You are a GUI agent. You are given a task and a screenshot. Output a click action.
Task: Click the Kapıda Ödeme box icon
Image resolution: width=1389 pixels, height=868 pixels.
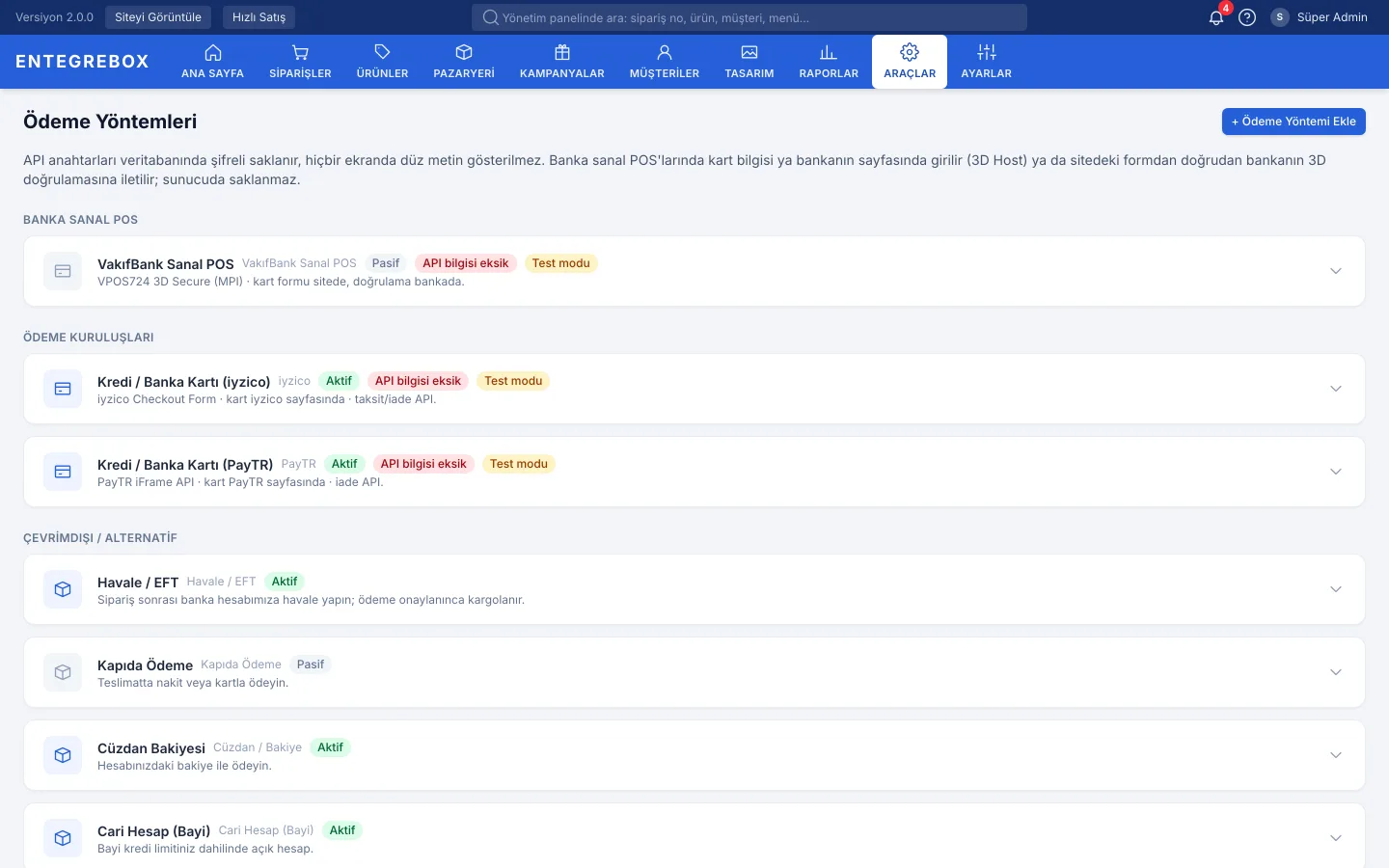[x=63, y=672]
